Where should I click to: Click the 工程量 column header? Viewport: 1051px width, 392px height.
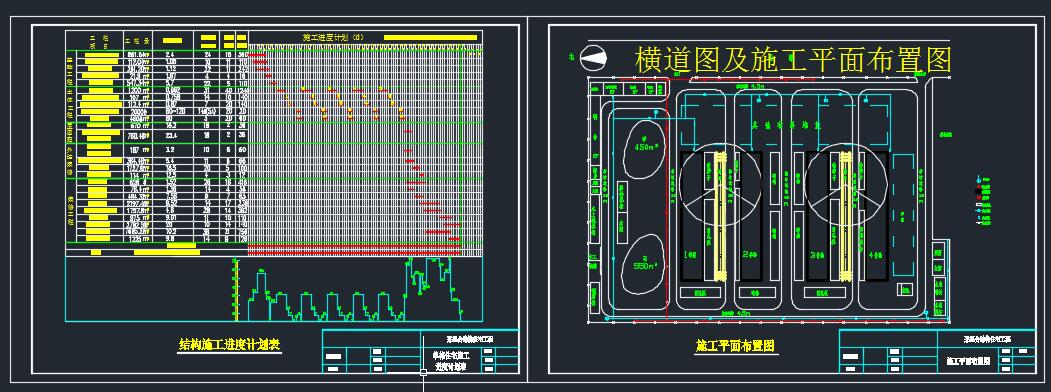(x=137, y=41)
